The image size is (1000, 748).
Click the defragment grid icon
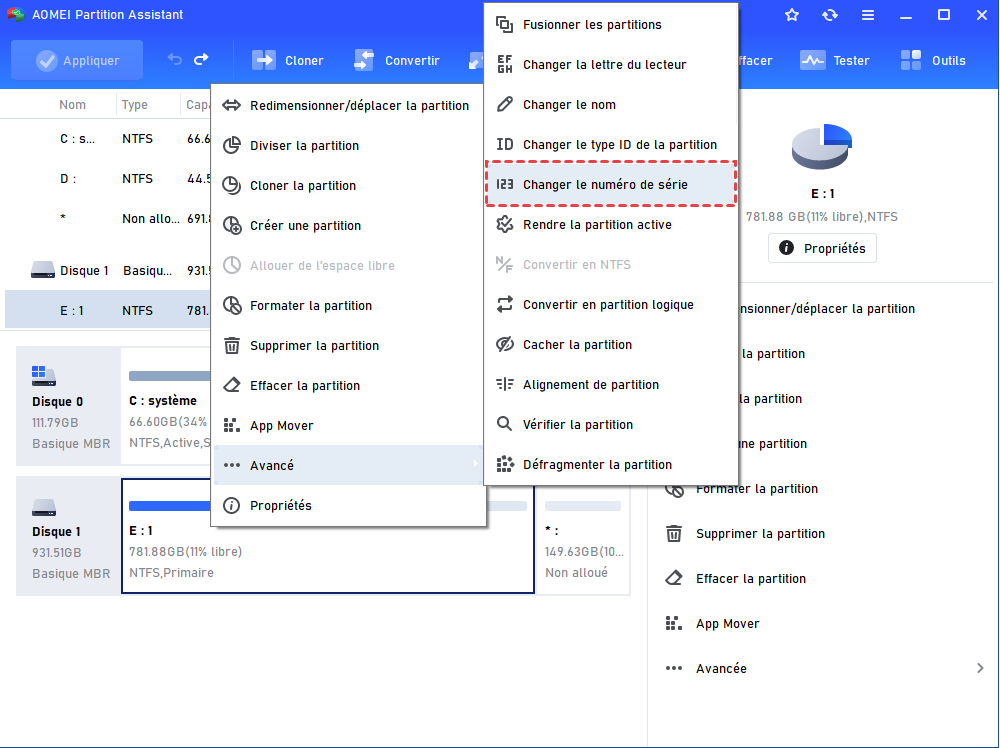click(x=504, y=464)
